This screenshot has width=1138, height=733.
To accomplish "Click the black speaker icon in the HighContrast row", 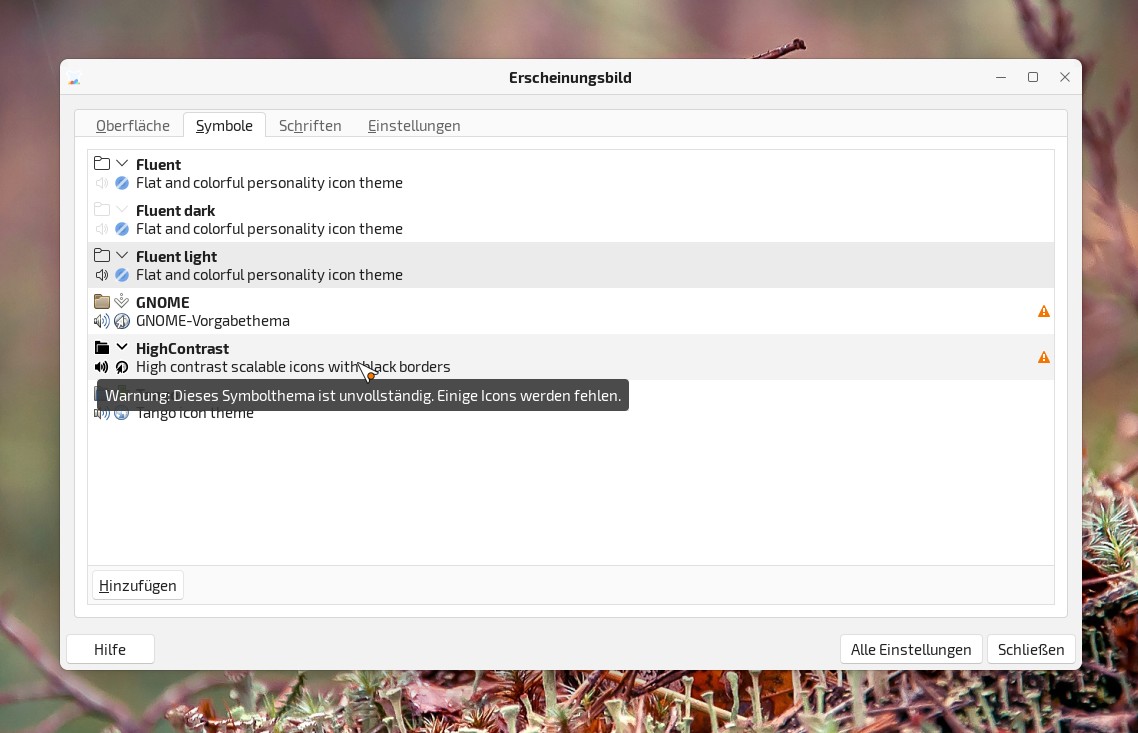I will click(x=102, y=367).
